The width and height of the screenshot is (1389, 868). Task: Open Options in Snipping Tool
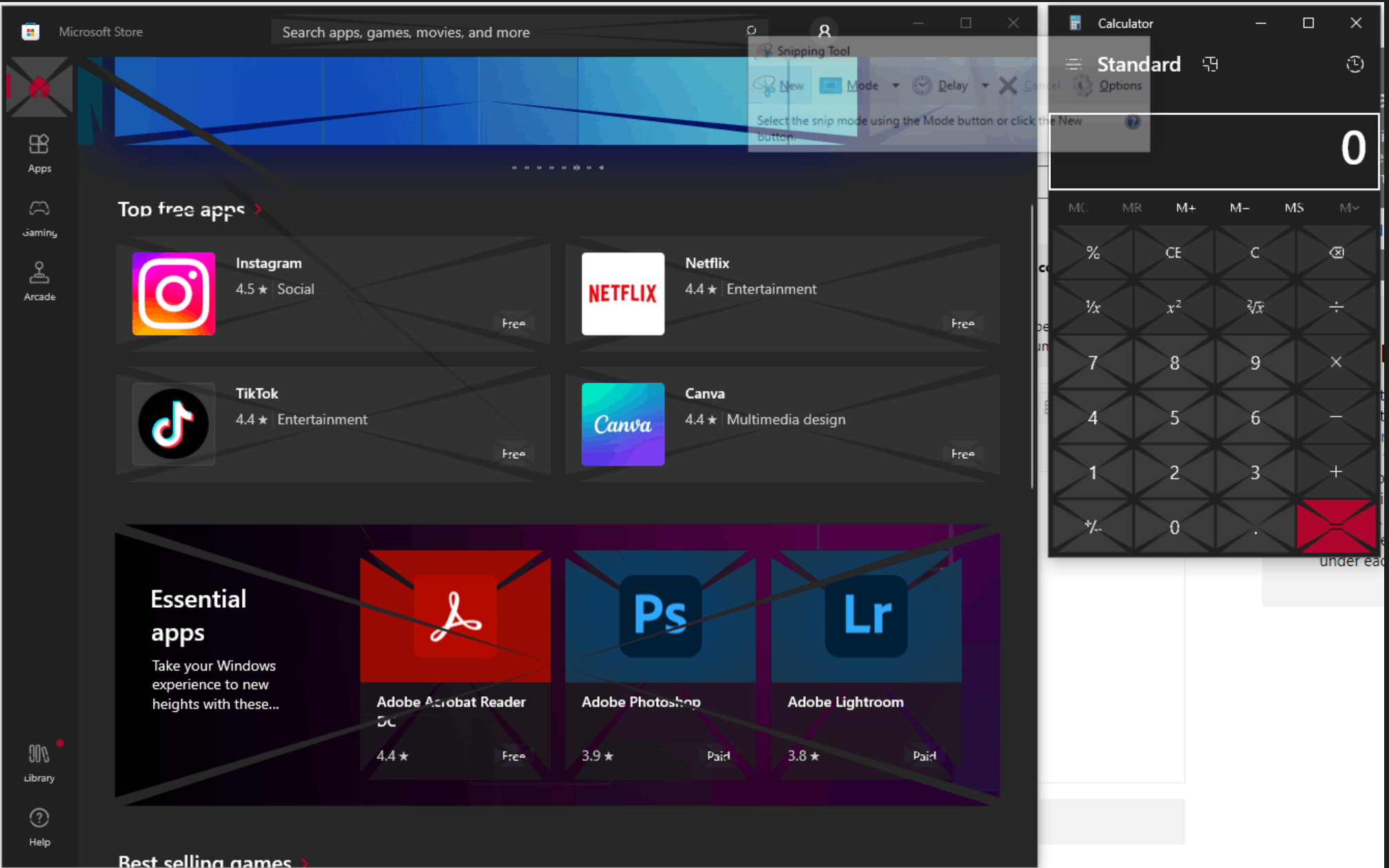click(1107, 86)
